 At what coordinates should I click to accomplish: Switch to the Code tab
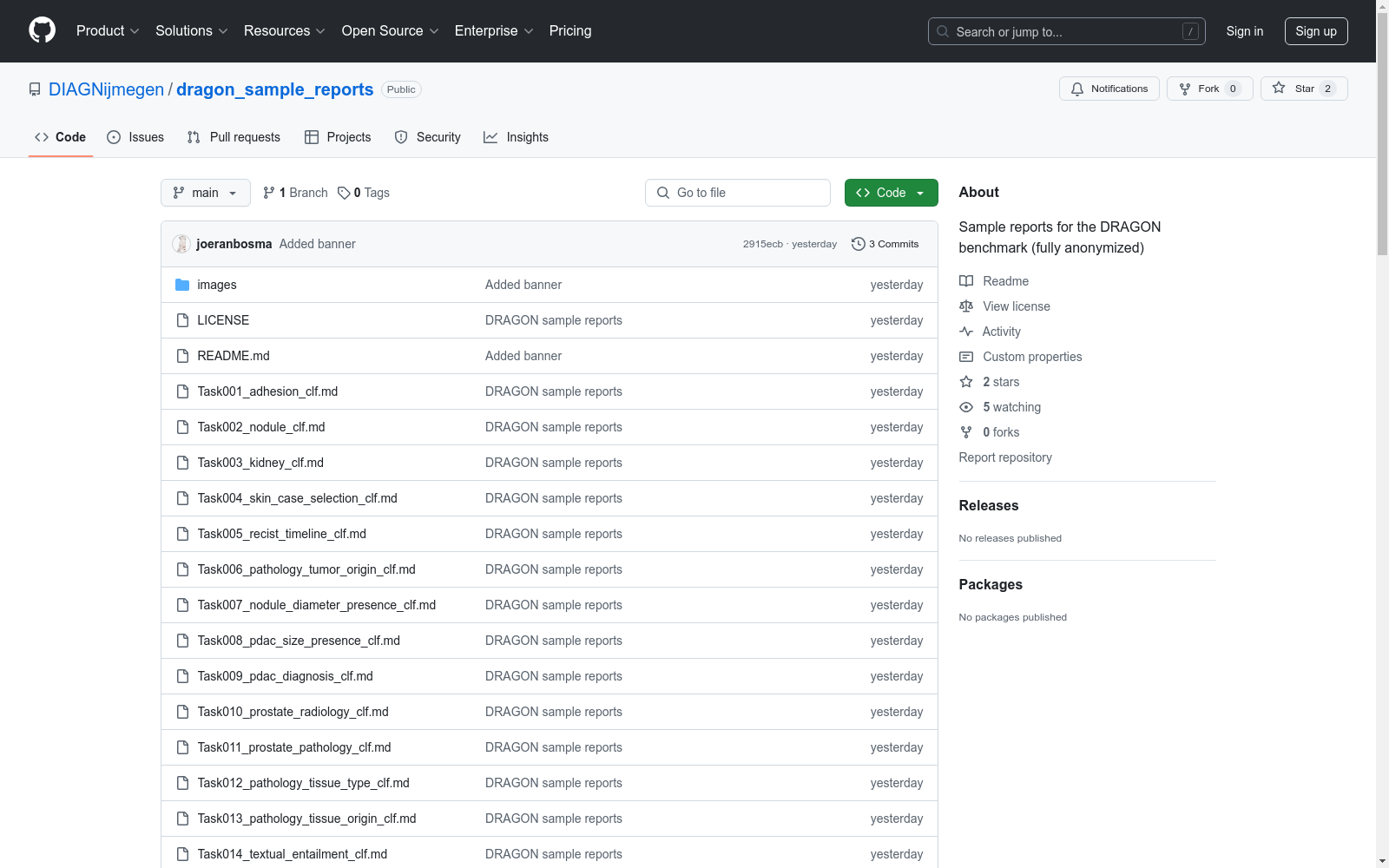[61, 137]
